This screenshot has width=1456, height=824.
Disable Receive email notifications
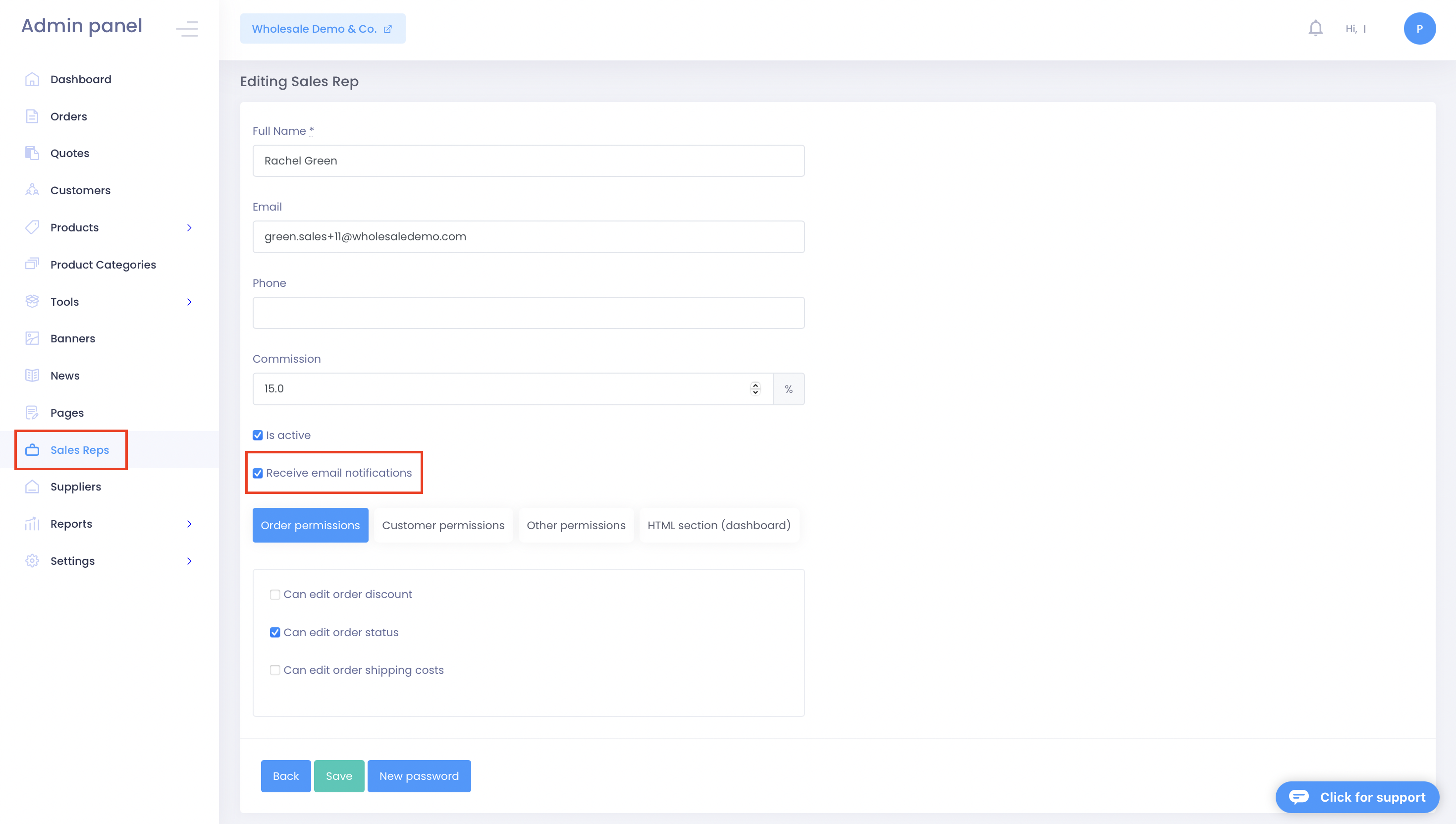pos(259,473)
